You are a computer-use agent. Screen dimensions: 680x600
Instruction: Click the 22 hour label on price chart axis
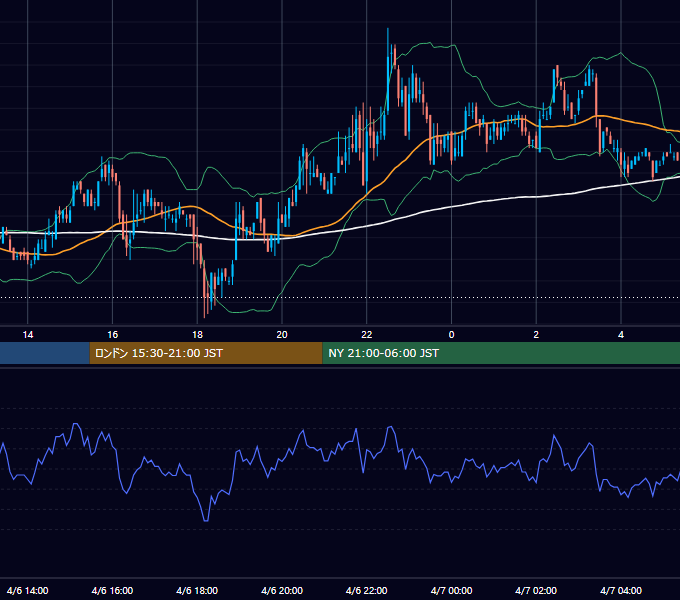coord(366,335)
